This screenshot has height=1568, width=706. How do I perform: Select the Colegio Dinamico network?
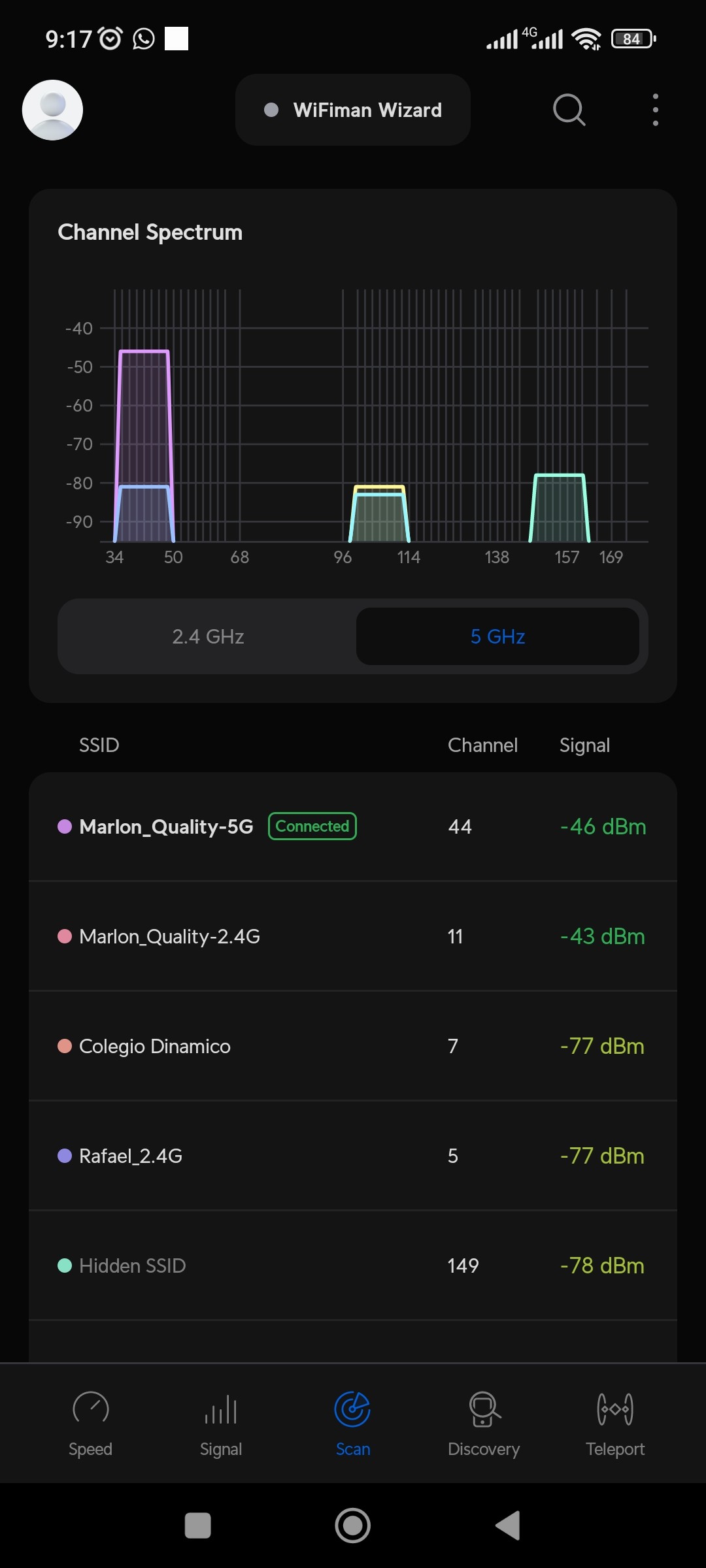coord(353,1046)
